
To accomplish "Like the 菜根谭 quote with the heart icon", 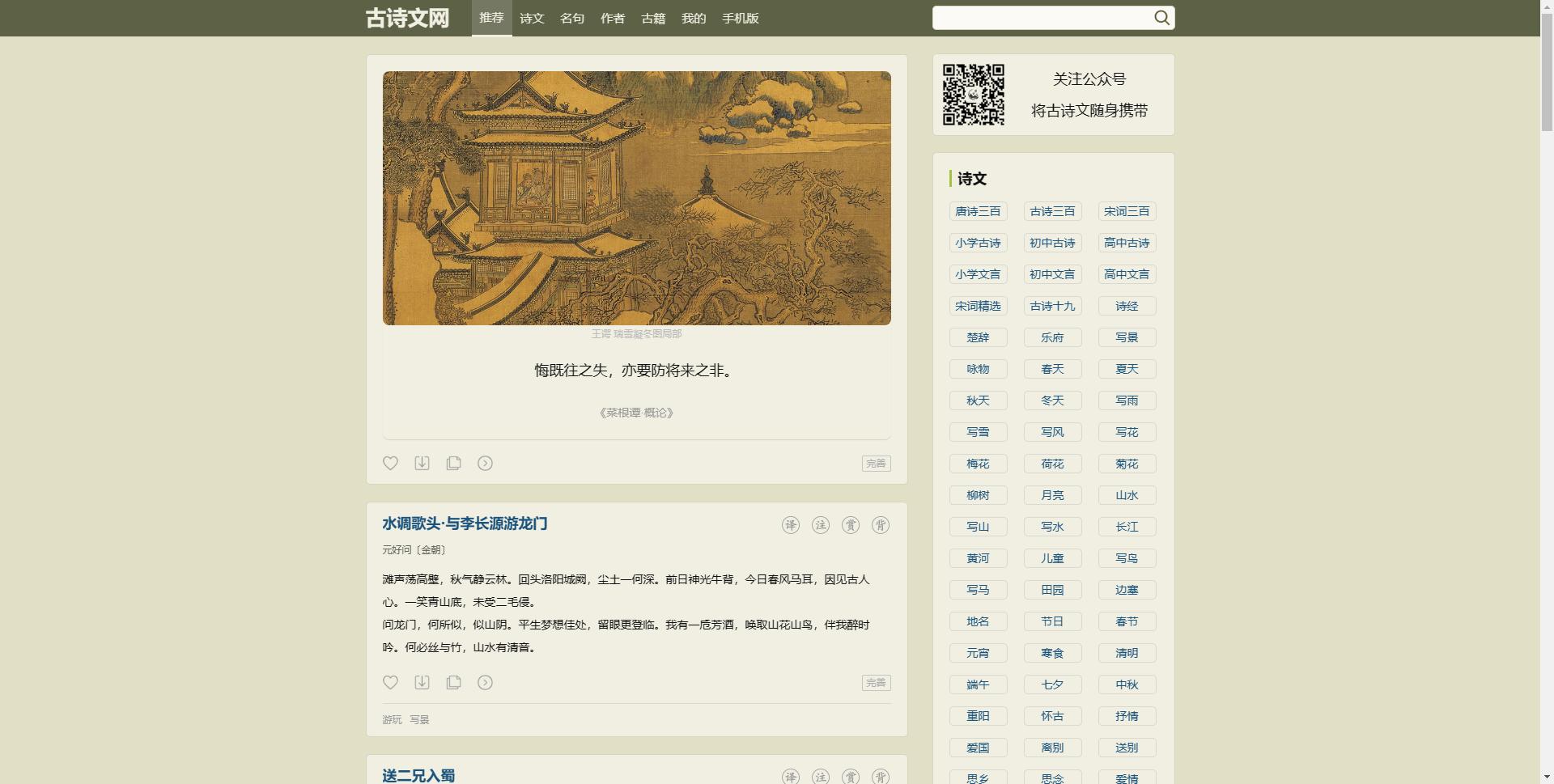I will 391,463.
